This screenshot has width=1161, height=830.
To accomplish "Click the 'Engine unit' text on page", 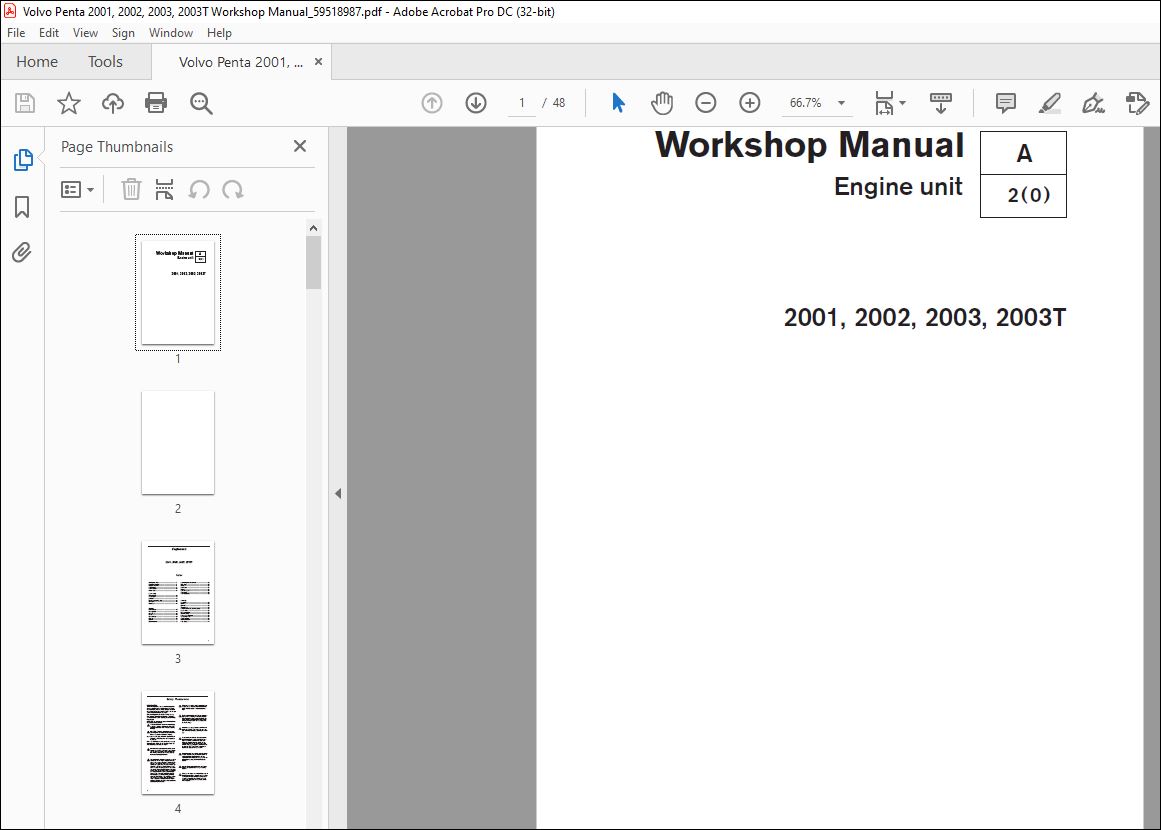I will click(898, 187).
